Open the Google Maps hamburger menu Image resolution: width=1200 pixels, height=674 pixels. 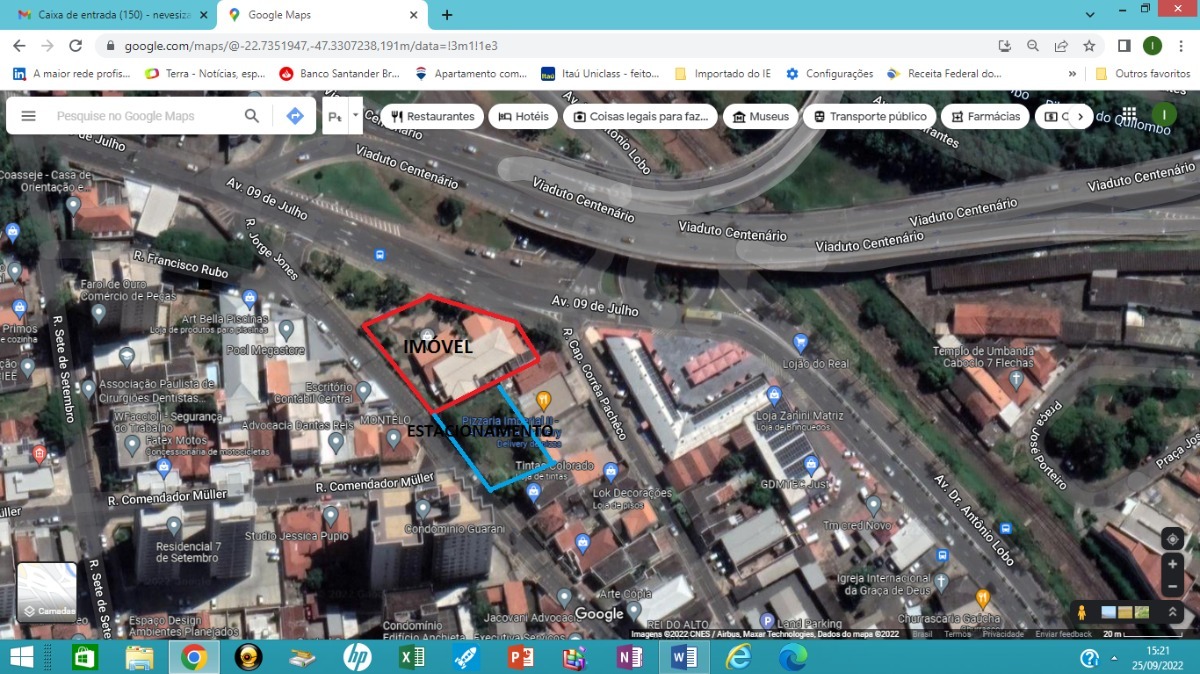click(28, 116)
